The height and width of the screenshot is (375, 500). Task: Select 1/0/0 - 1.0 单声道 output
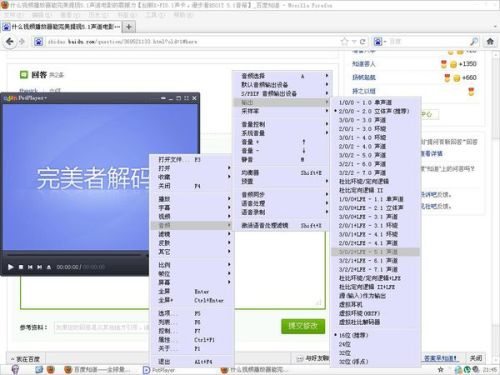tap(365, 102)
